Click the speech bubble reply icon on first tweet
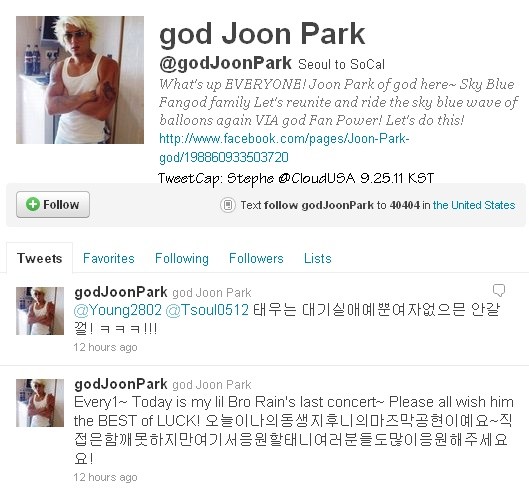Viewport: 529px width, 492px height. click(x=499, y=290)
